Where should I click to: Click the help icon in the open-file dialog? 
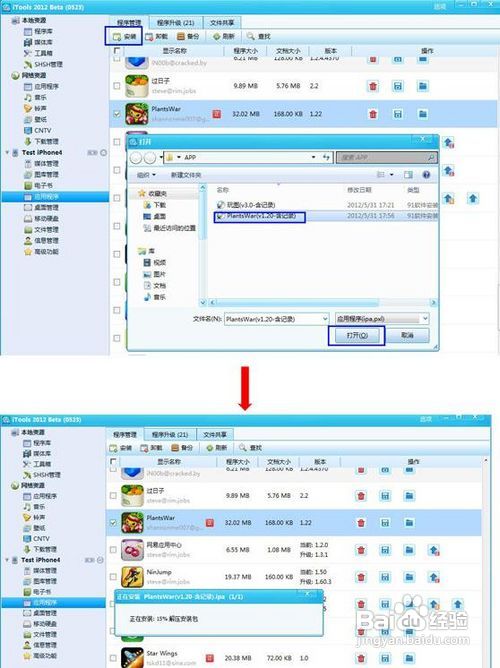[425, 175]
